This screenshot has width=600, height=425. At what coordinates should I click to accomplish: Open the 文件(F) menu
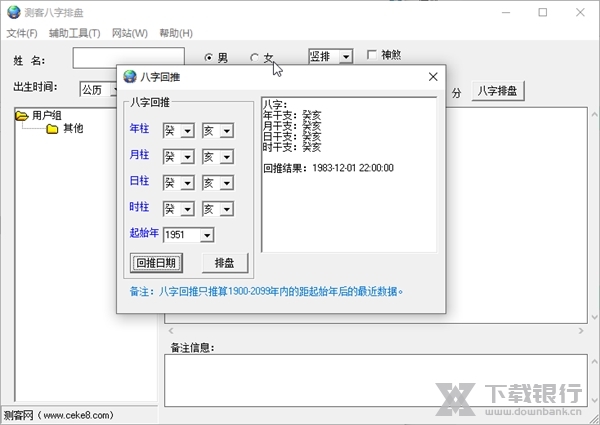click(22, 33)
